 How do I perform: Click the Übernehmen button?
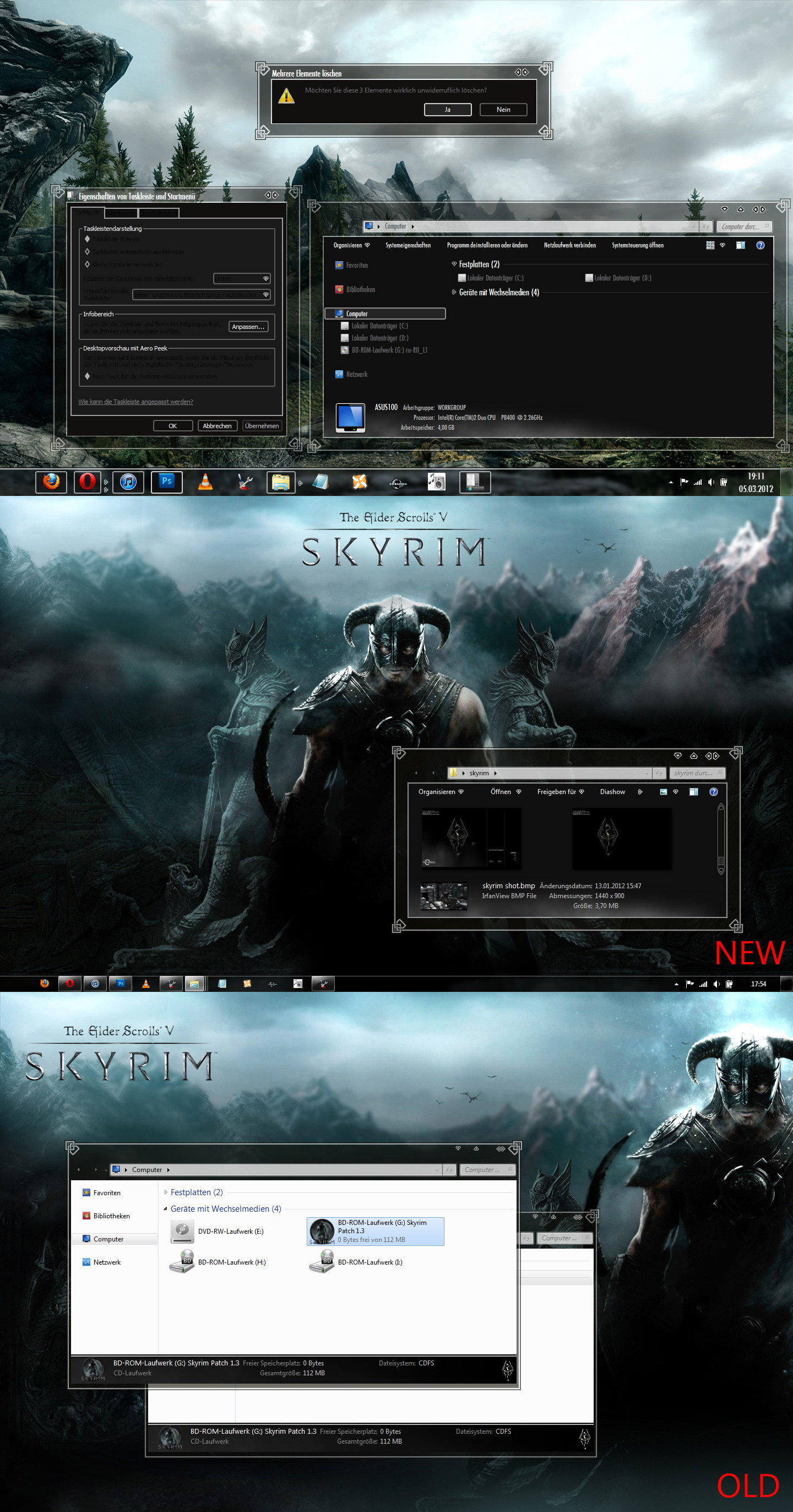[262, 426]
